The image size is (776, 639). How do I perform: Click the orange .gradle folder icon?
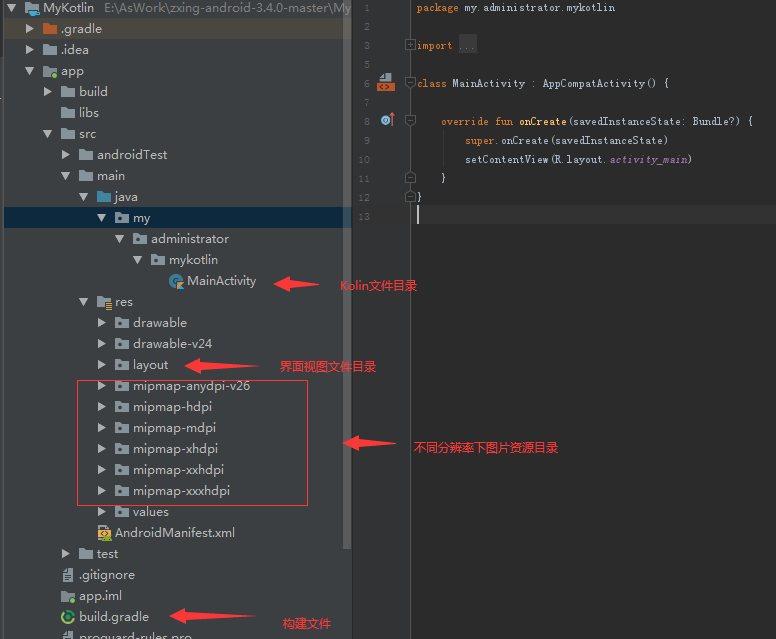(x=50, y=29)
